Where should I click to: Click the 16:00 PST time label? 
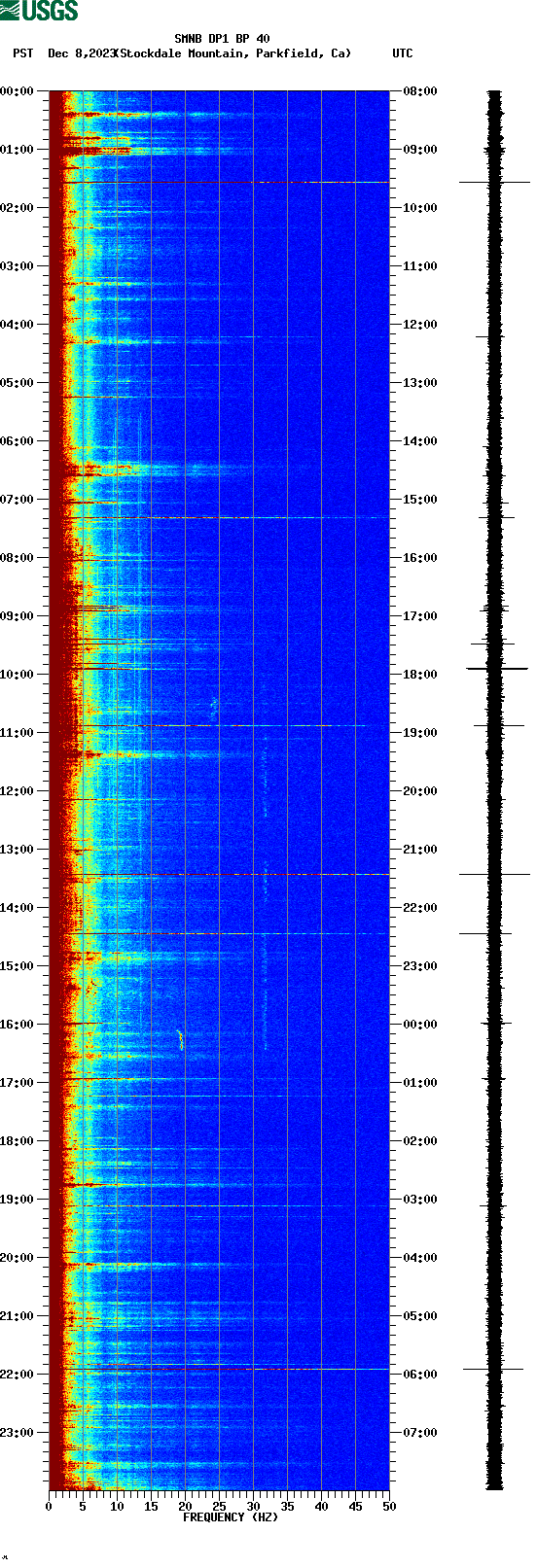(x=18, y=1025)
